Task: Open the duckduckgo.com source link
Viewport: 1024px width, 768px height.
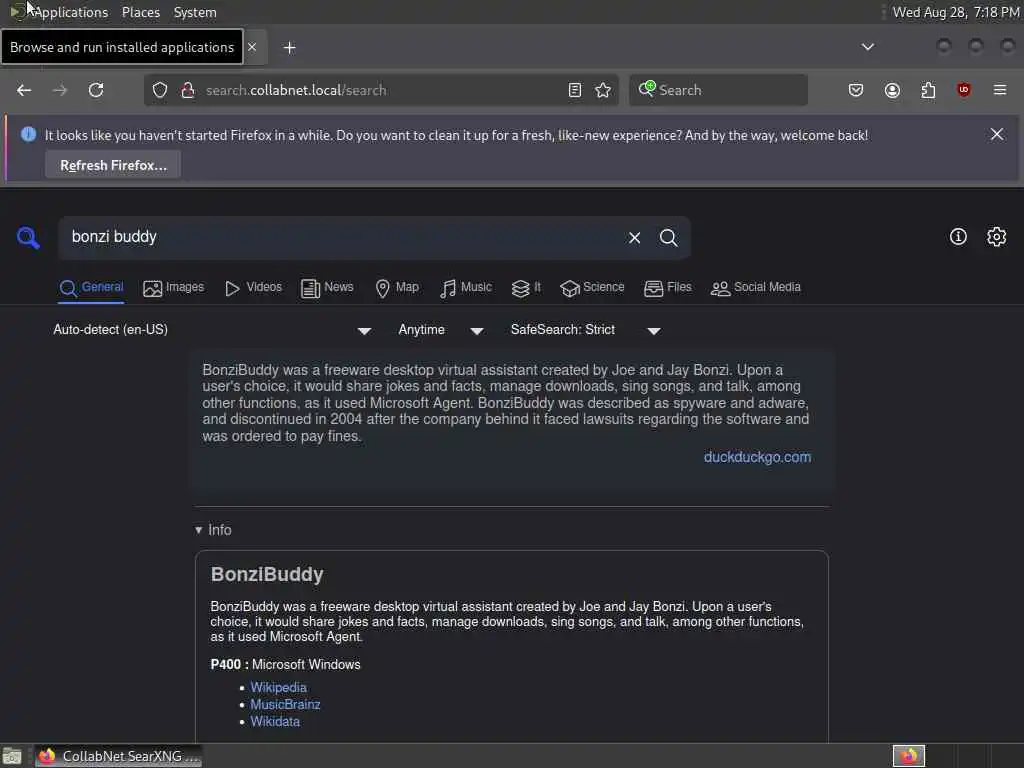Action: click(757, 457)
